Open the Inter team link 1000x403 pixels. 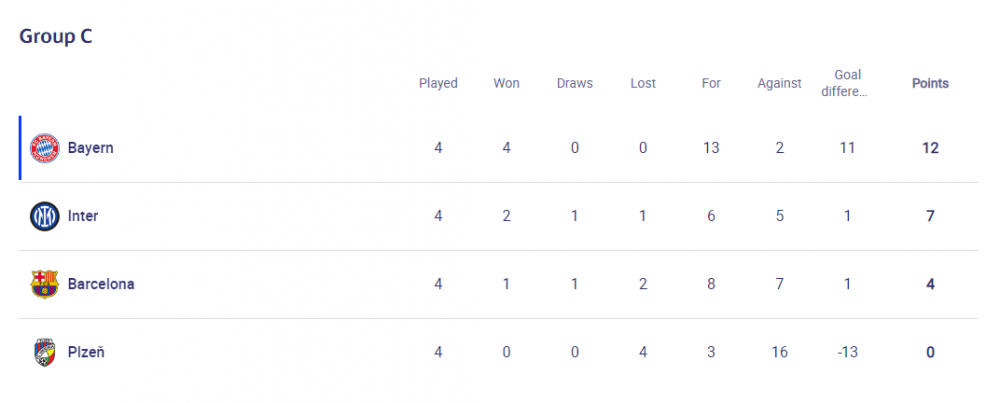(x=83, y=216)
